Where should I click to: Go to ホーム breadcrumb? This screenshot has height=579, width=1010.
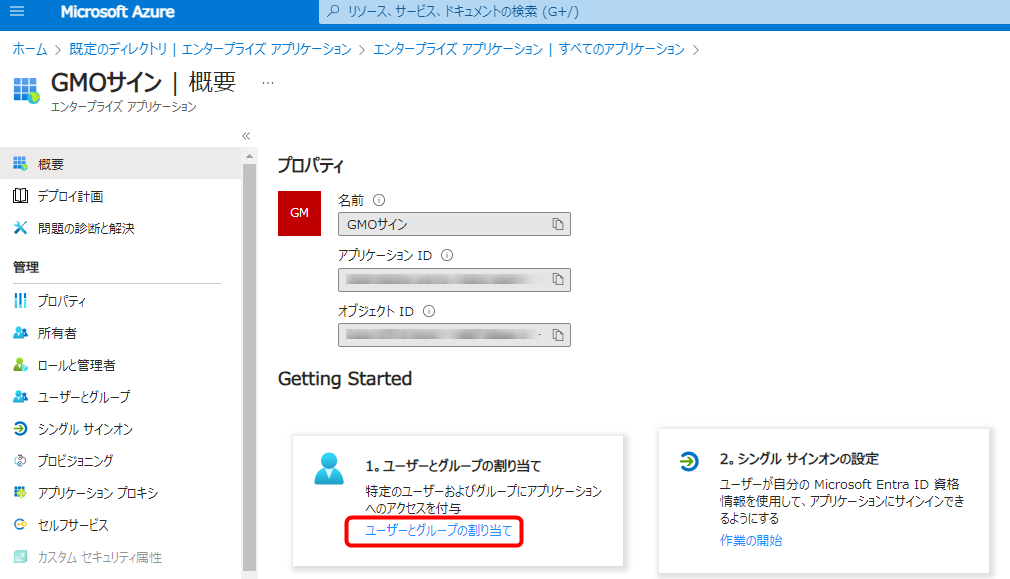(x=30, y=49)
